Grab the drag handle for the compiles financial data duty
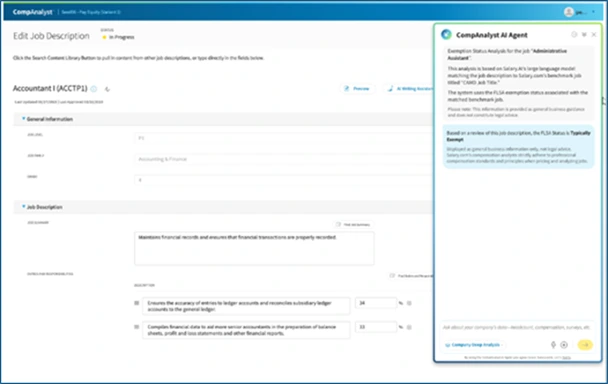This screenshot has height=384, width=608. pos(136,327)
